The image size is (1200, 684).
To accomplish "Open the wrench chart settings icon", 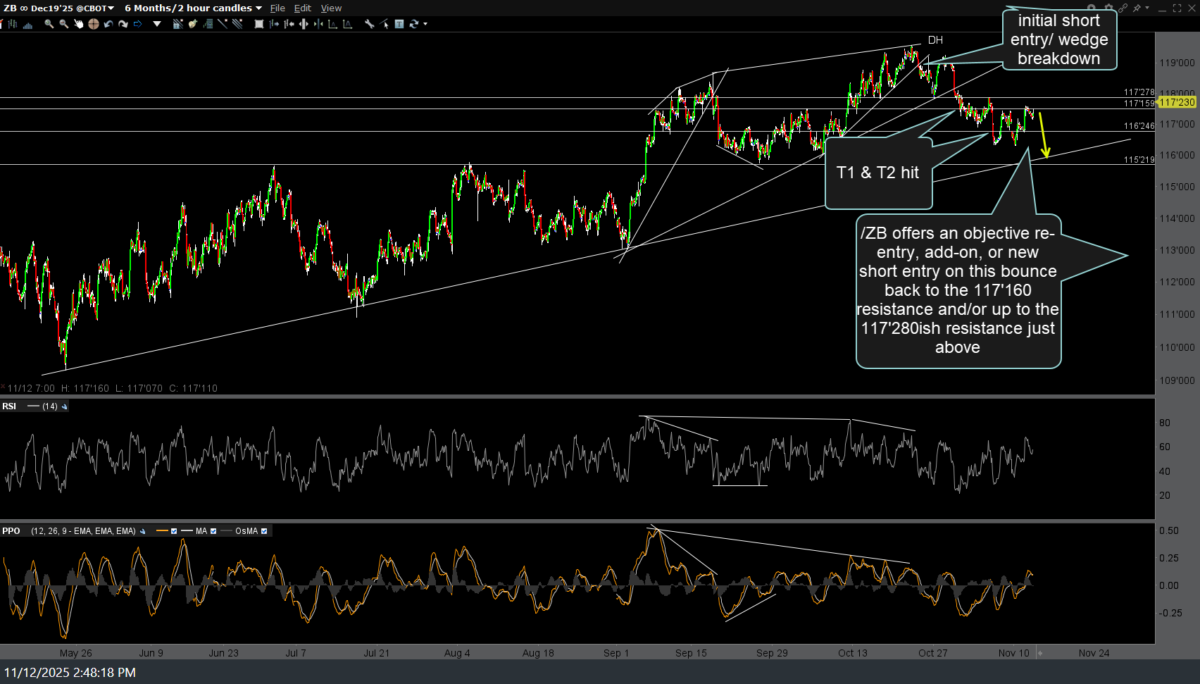I will pyautogui.click(x=369, y=24).
